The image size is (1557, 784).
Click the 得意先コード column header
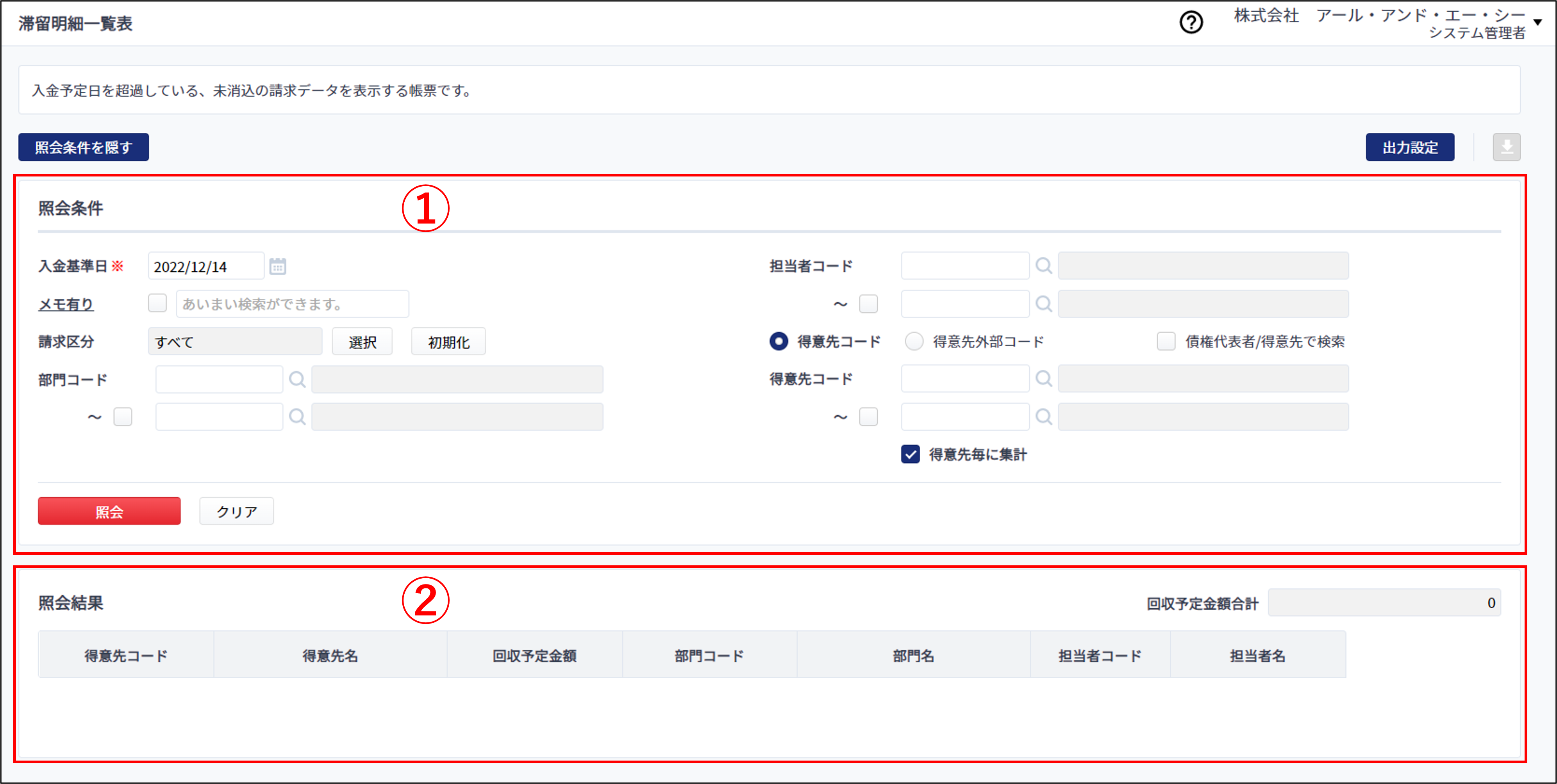pos(126,655)
